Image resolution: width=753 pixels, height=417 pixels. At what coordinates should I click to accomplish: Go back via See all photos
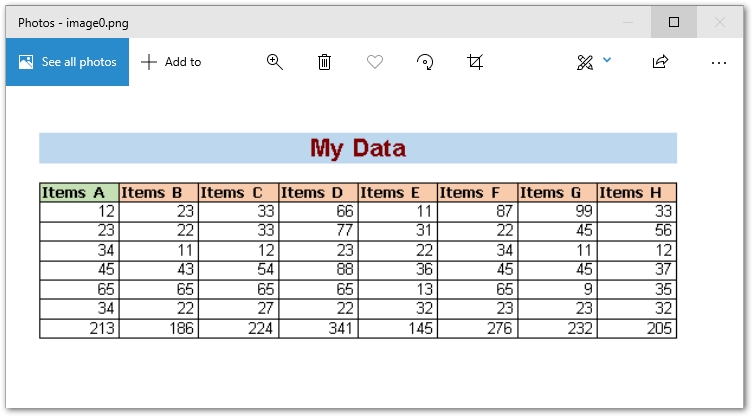point(67,62)
